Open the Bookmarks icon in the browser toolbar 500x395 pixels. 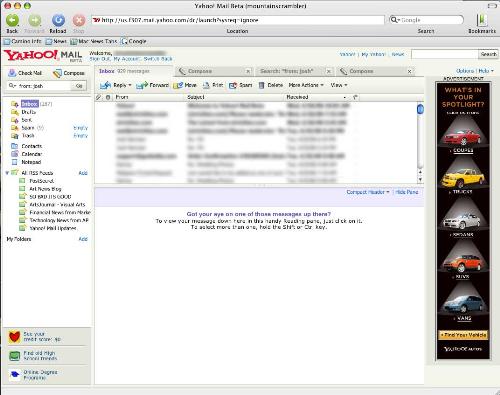click(x=482, y=20)
